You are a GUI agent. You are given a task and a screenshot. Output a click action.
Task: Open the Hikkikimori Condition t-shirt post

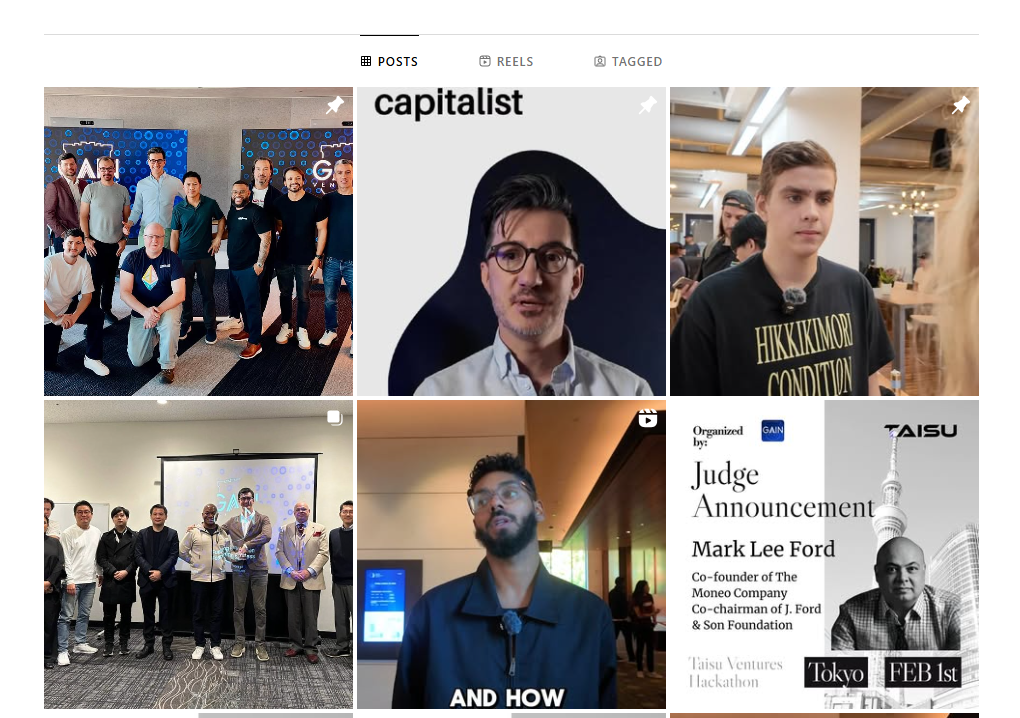pos(824,241)
